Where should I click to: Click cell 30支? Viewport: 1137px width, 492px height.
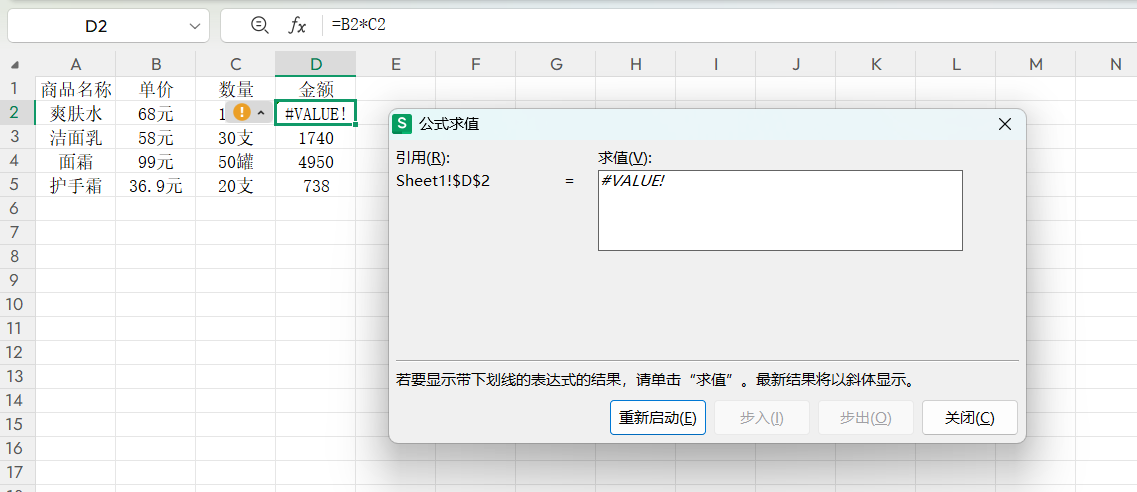click(x=236, y=138)
